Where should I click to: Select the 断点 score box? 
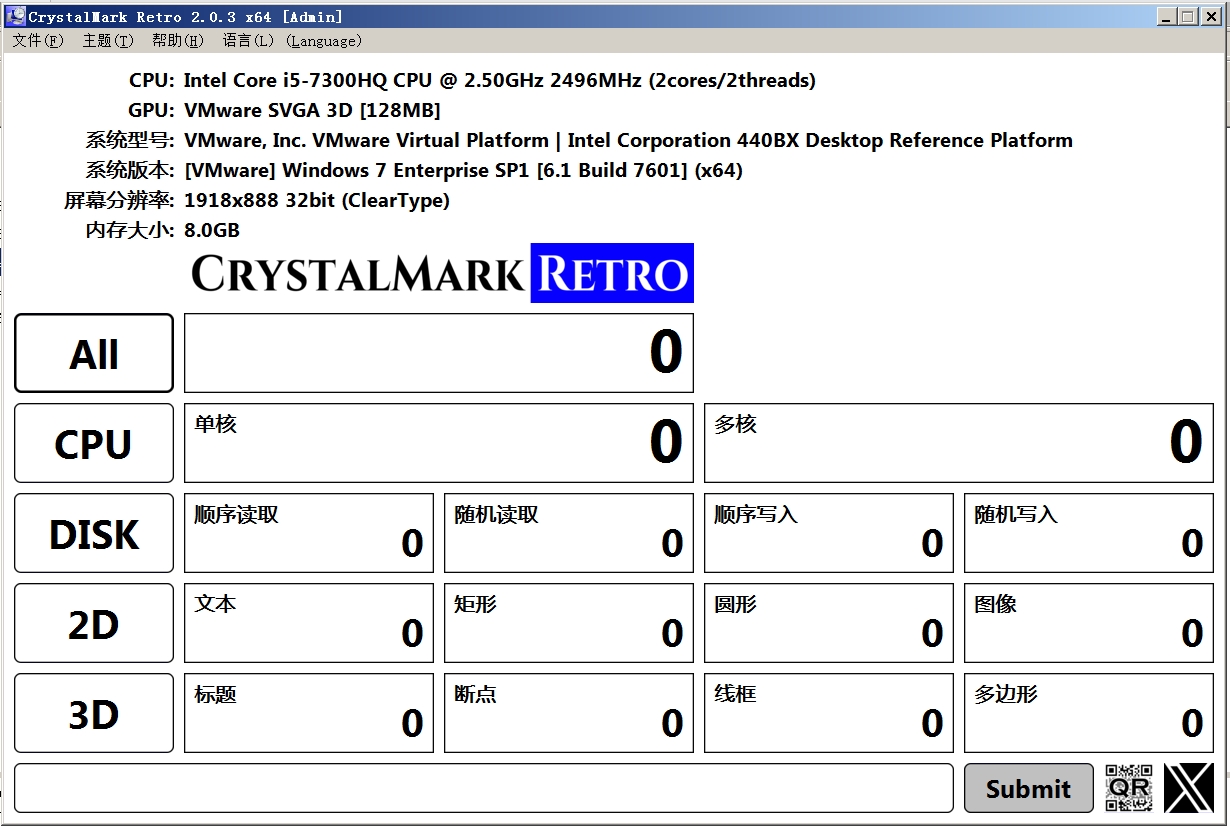(569, 713)
